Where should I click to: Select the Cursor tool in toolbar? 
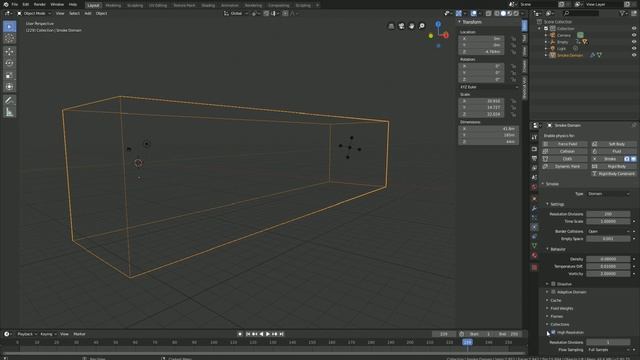(x=9, y=38)
